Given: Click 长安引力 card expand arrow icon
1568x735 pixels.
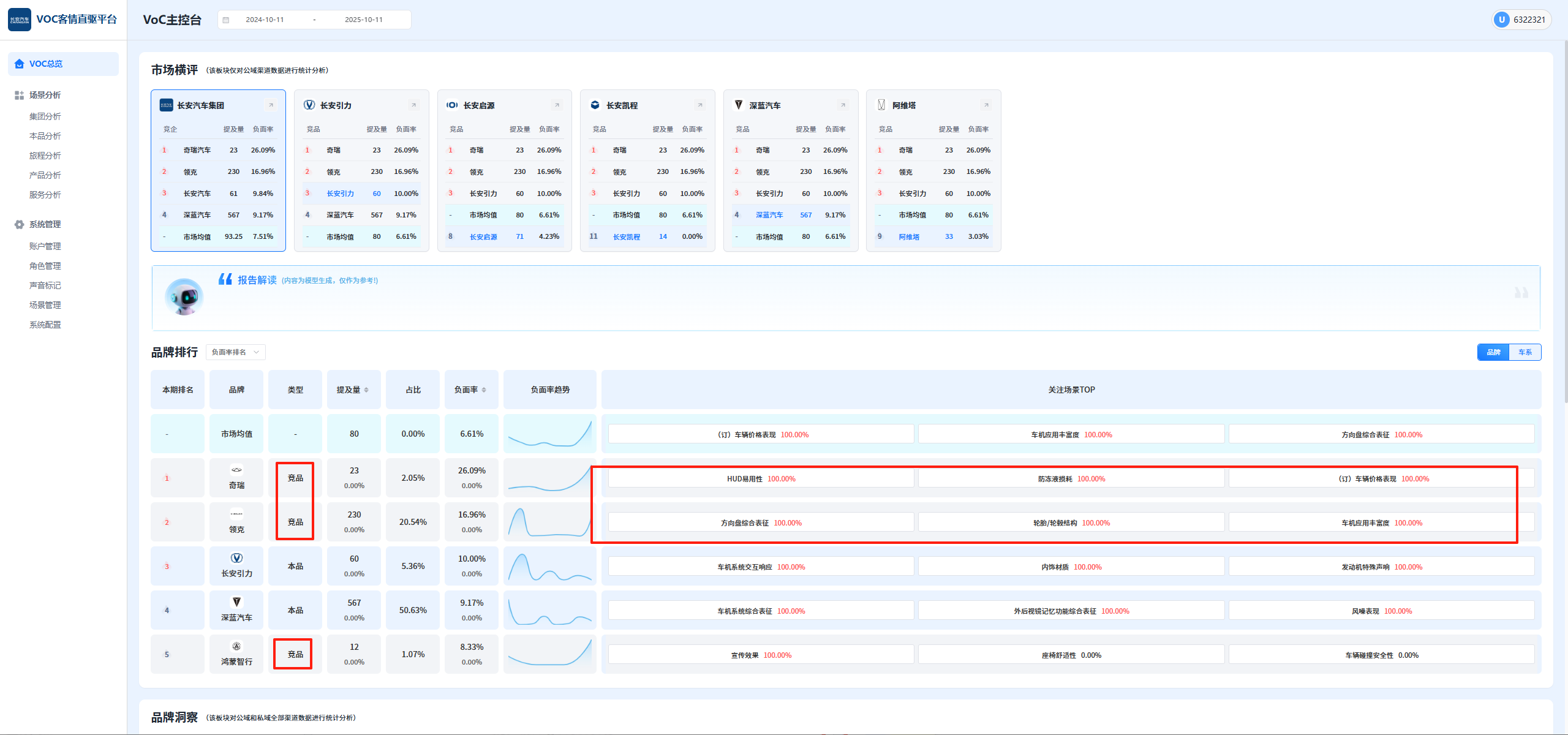Looking at the screenshot, I should [x=414, y=105].
